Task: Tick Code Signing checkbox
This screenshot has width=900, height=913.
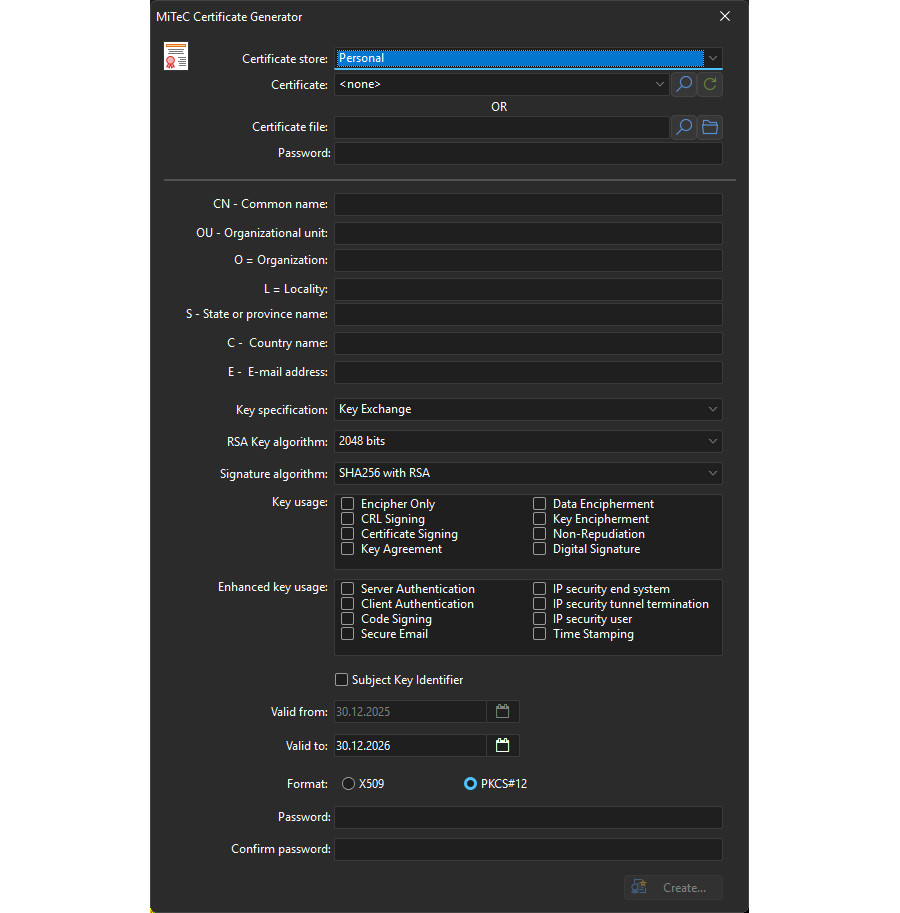Action: coord(348,619)
